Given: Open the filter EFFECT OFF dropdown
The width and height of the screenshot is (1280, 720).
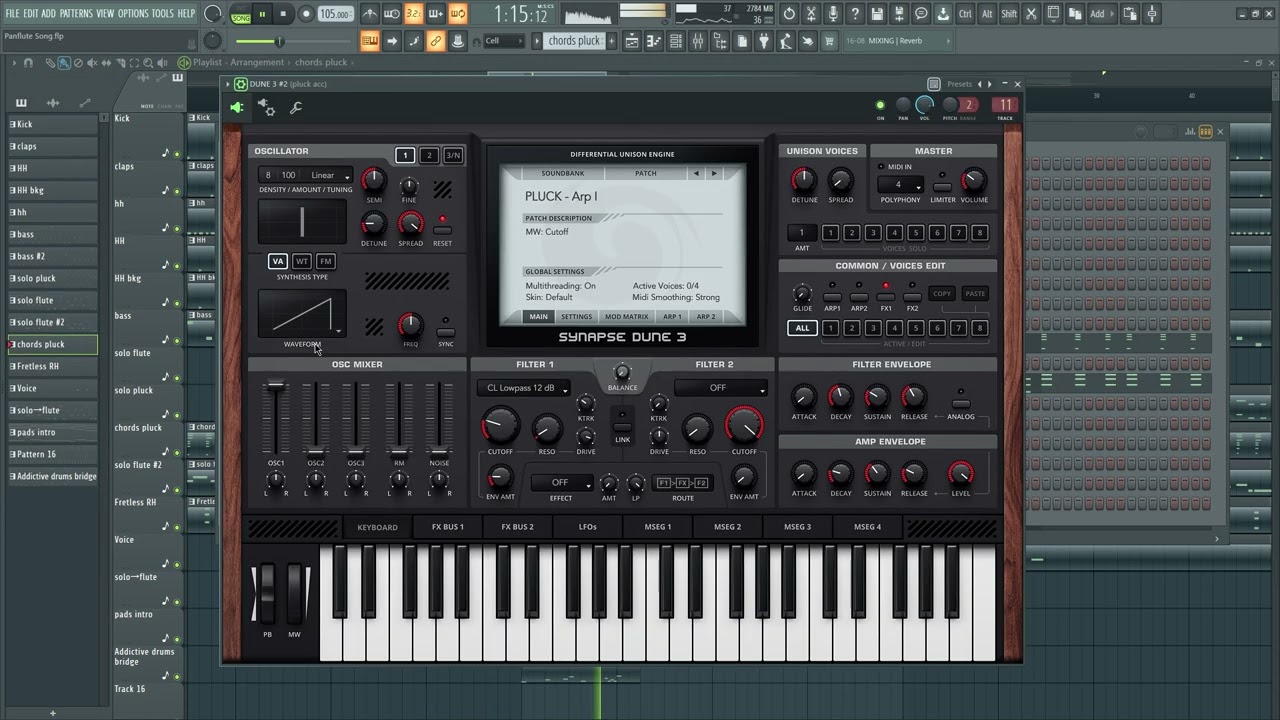Looking at the screenshot, I should click(561, 482).
